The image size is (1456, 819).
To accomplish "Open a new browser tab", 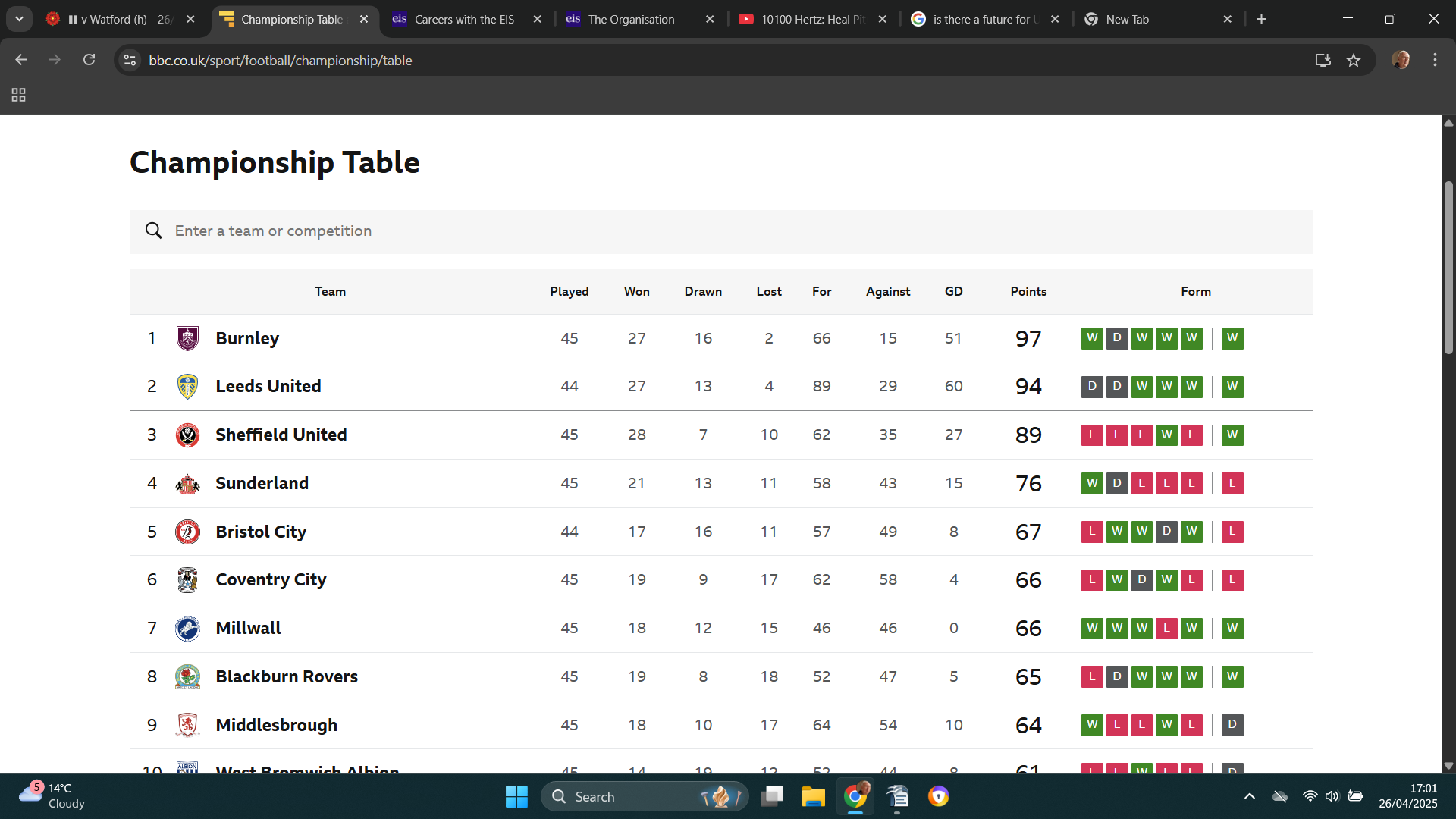I will 1261,19.
